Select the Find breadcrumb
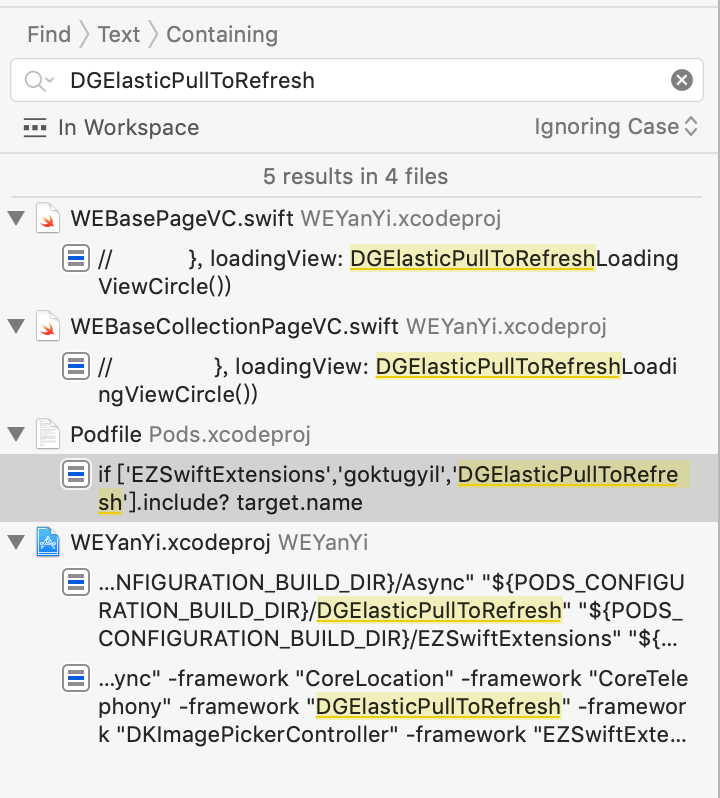 tap(49, 35)
